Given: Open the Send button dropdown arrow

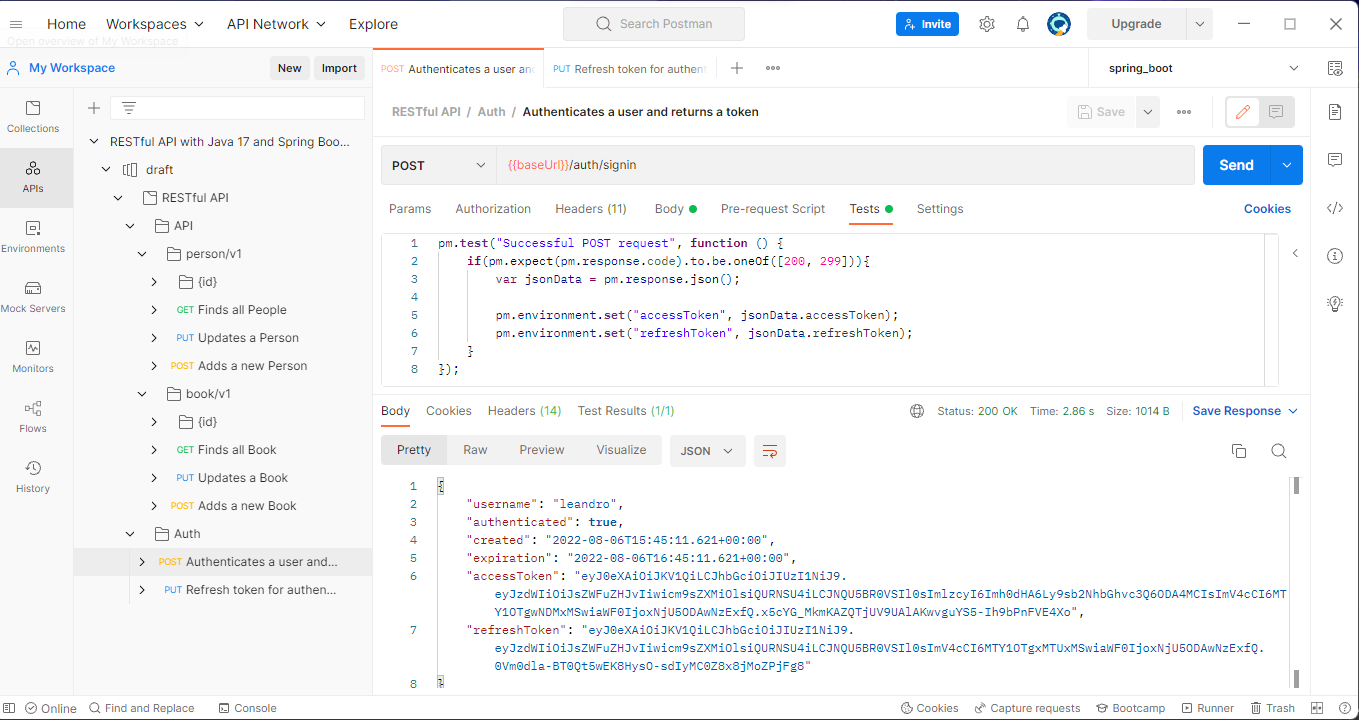Looking at the screenshot, I should click(1286, 166).
